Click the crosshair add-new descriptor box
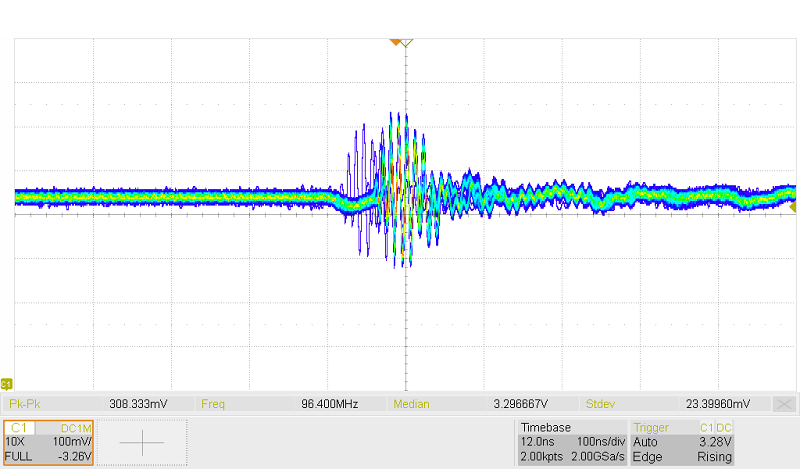Screen dimensions: 800x469 [142, 442]
